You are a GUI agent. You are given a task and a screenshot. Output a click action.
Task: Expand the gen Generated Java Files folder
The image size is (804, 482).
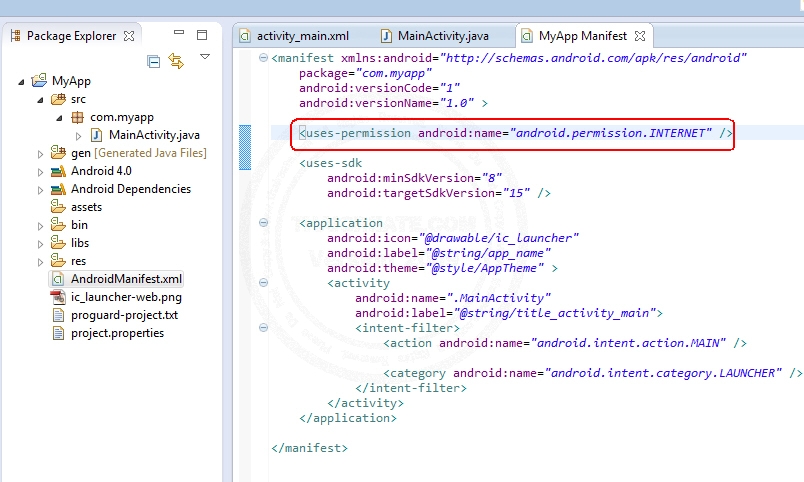(x=41, y=153)
